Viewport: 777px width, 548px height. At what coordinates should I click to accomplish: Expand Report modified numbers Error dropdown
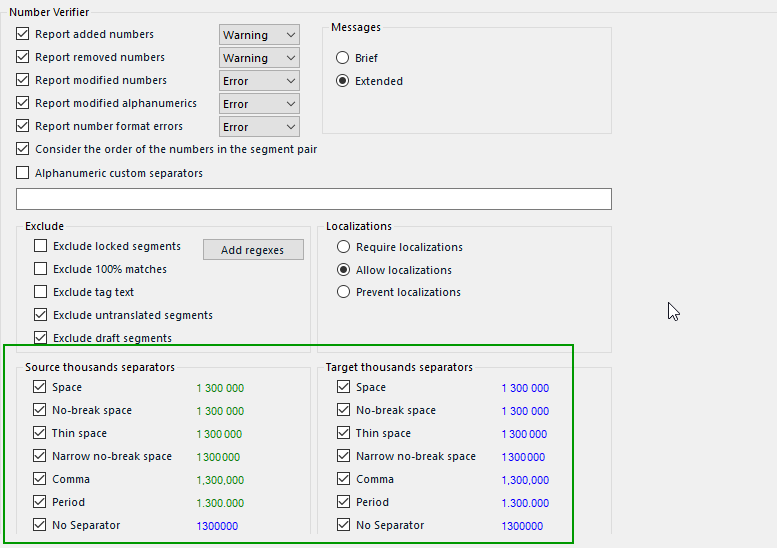point(259,81)
